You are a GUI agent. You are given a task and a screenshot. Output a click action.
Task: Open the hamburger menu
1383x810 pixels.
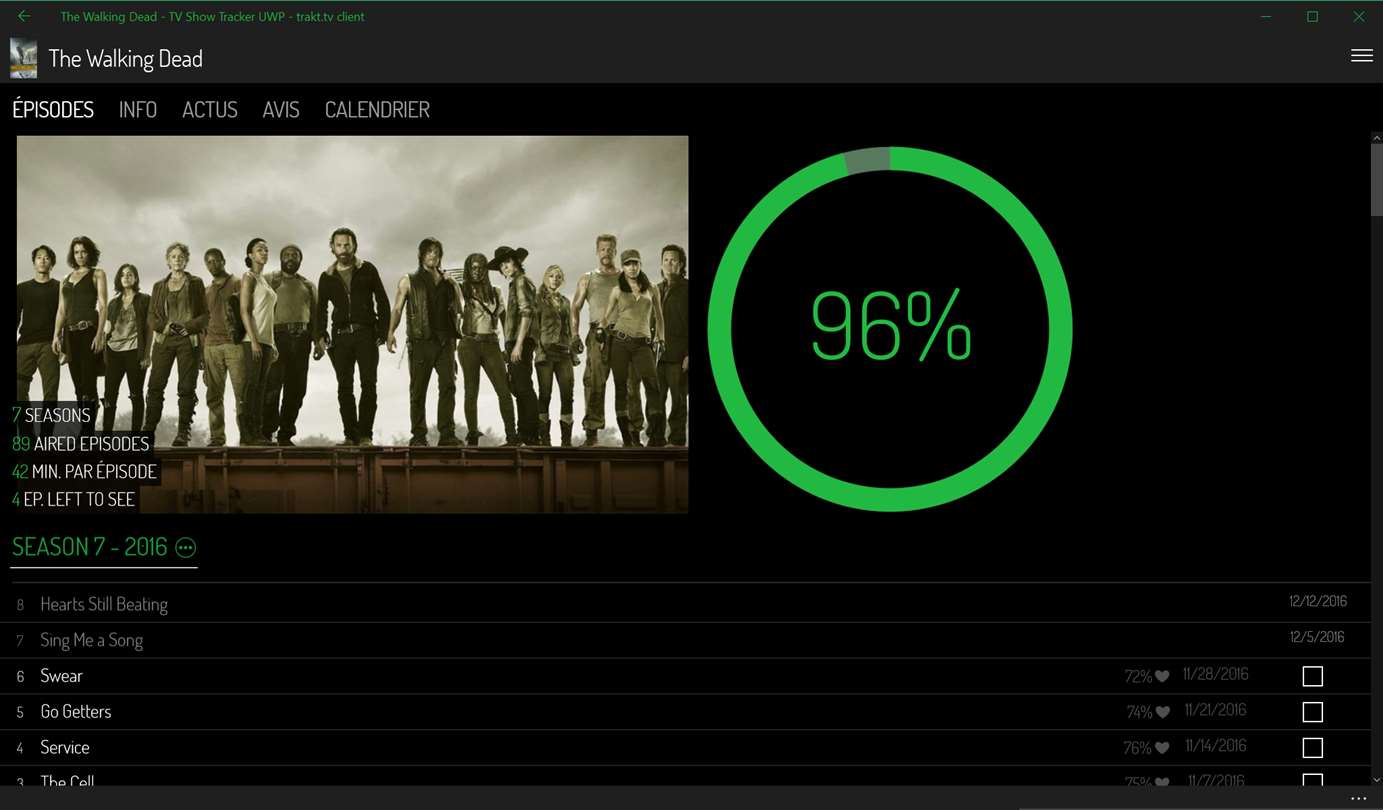[x=1361, y=56]
